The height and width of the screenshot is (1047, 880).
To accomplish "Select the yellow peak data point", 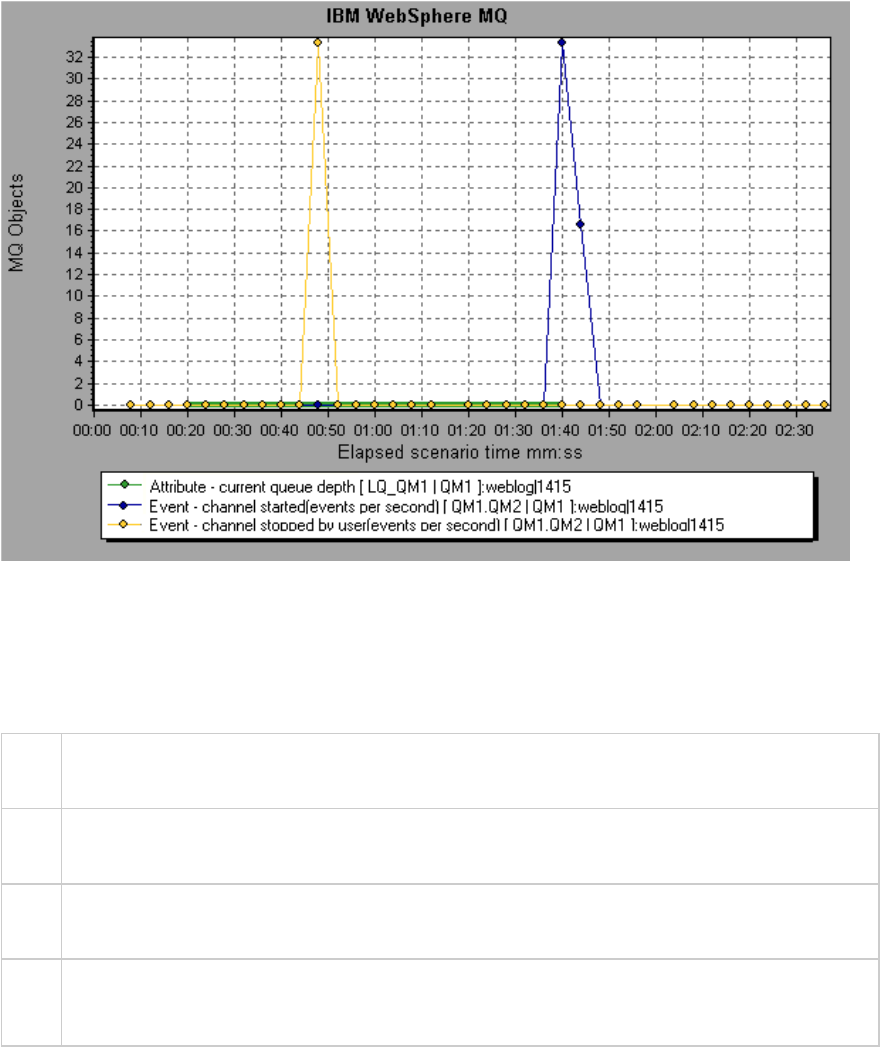I will 318,43.
